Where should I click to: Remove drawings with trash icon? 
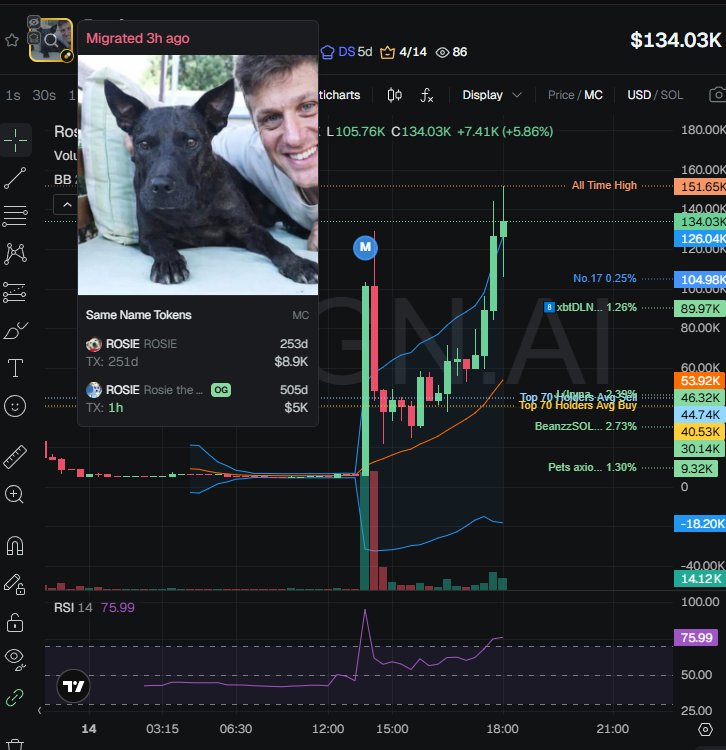coord(15,744)
